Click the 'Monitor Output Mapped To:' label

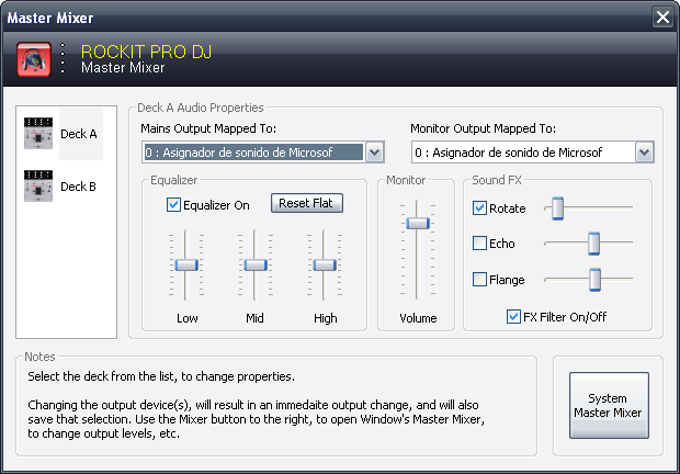483,128
